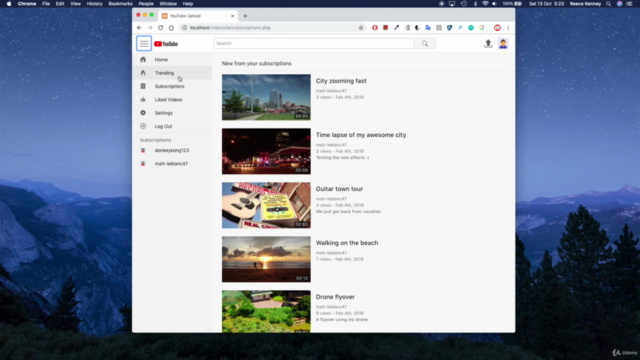Click the YouTube logo
Image resolution: width=640 pixels, height=360 pixels.
point(166,44)
